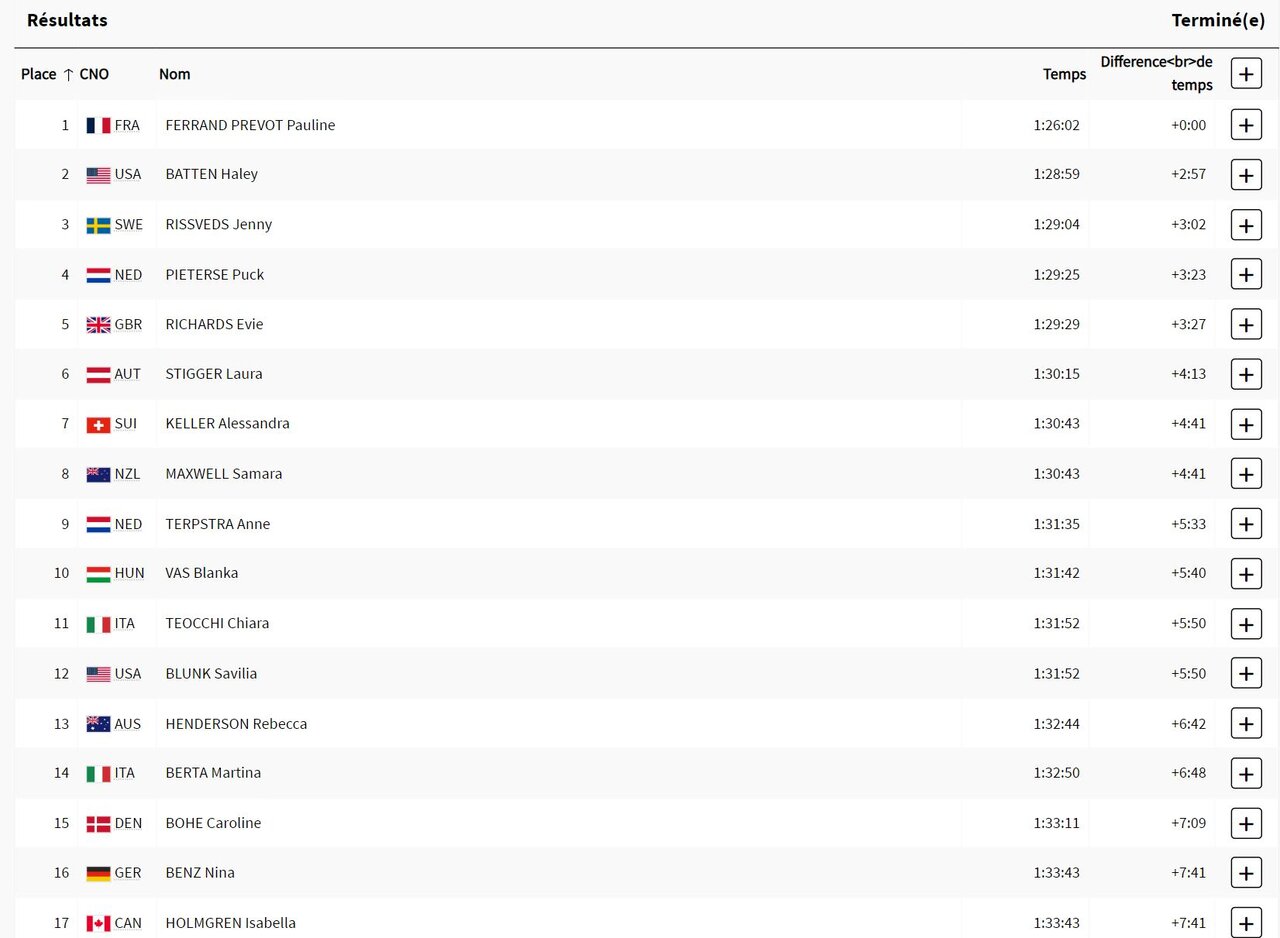Expand Stigger Laura's result details
The width and height of the screenshot is (1280, 938).
(x=1245, y=374)
